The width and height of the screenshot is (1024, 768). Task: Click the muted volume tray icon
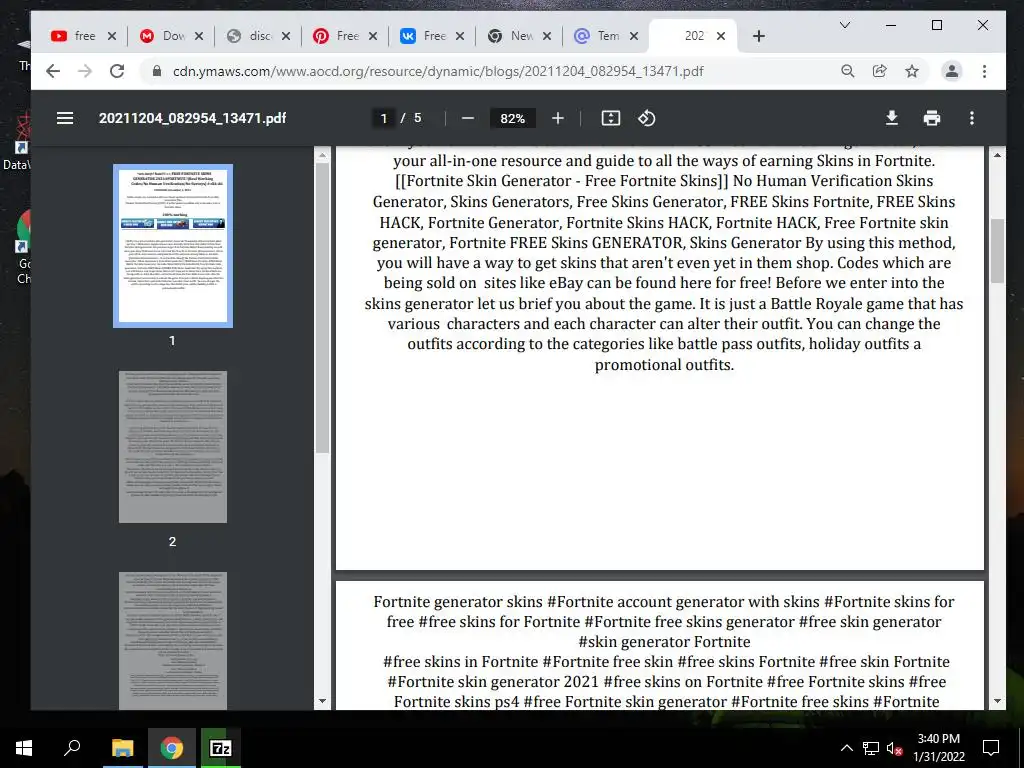(893, 748)
